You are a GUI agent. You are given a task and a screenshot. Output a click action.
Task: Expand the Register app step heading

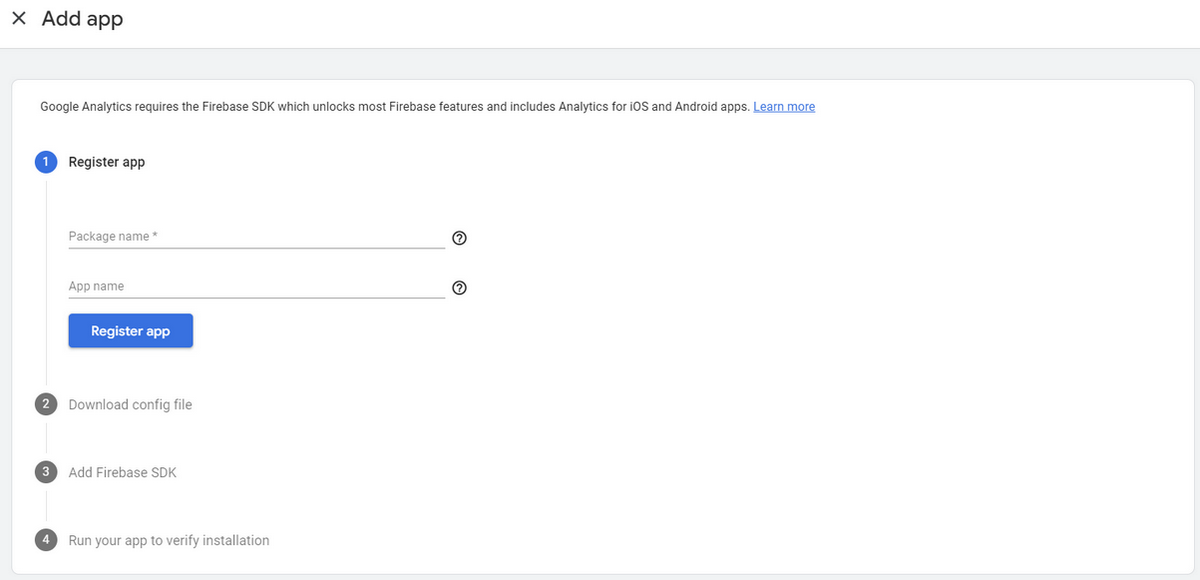click(x=107, y=162)
